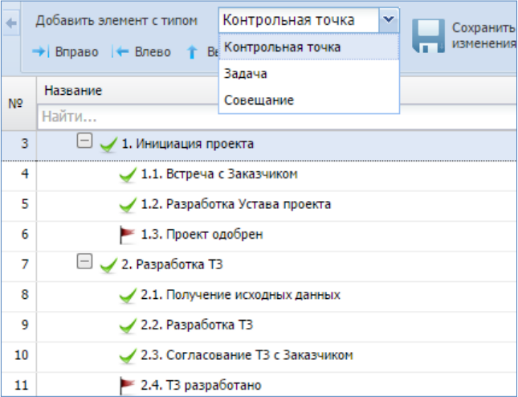Click the Название column header
518x397 pixels.
pyautogui.click(x=73, y=90)
